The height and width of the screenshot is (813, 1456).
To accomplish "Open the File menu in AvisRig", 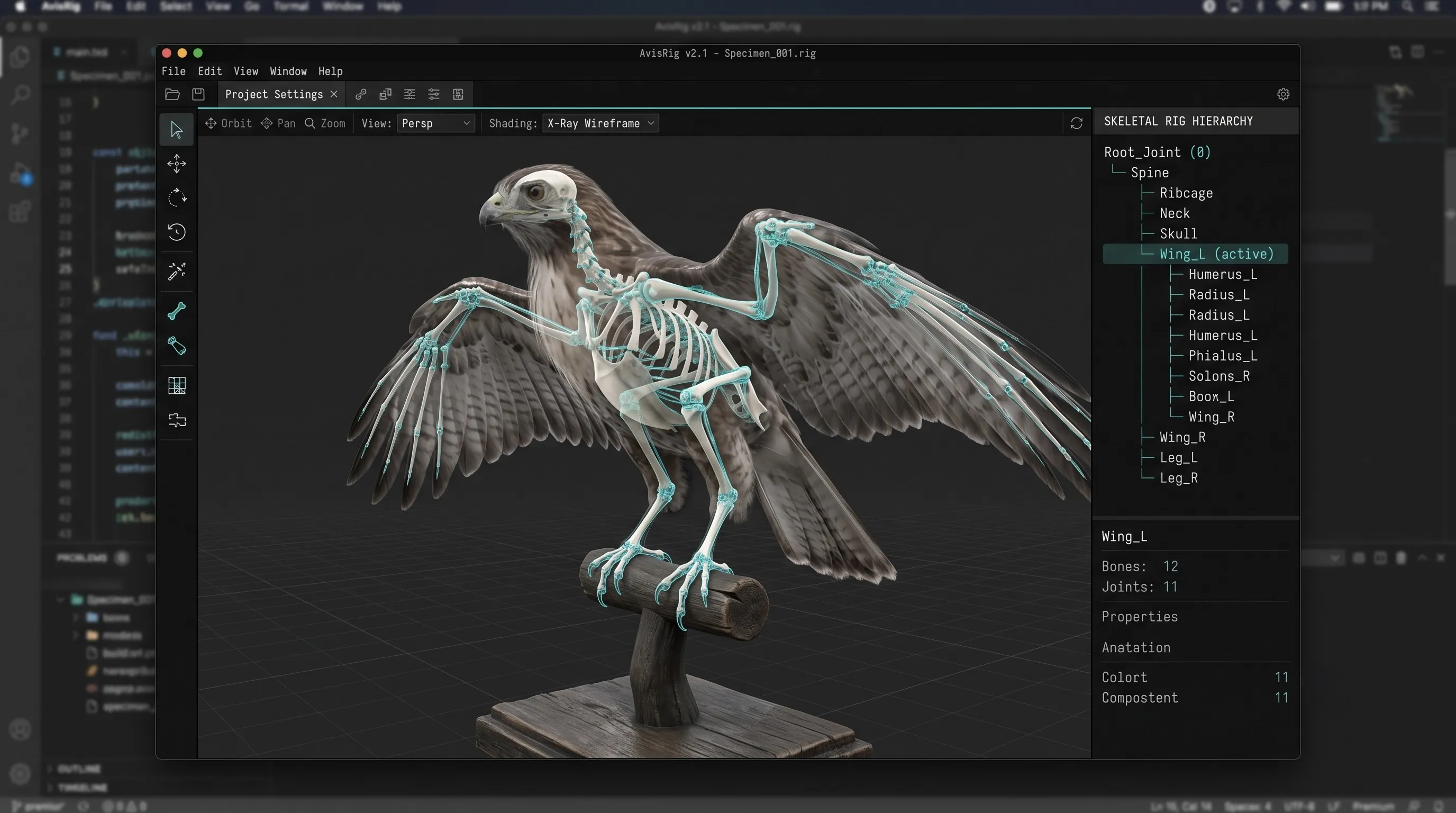I will (x=174, y=71).
